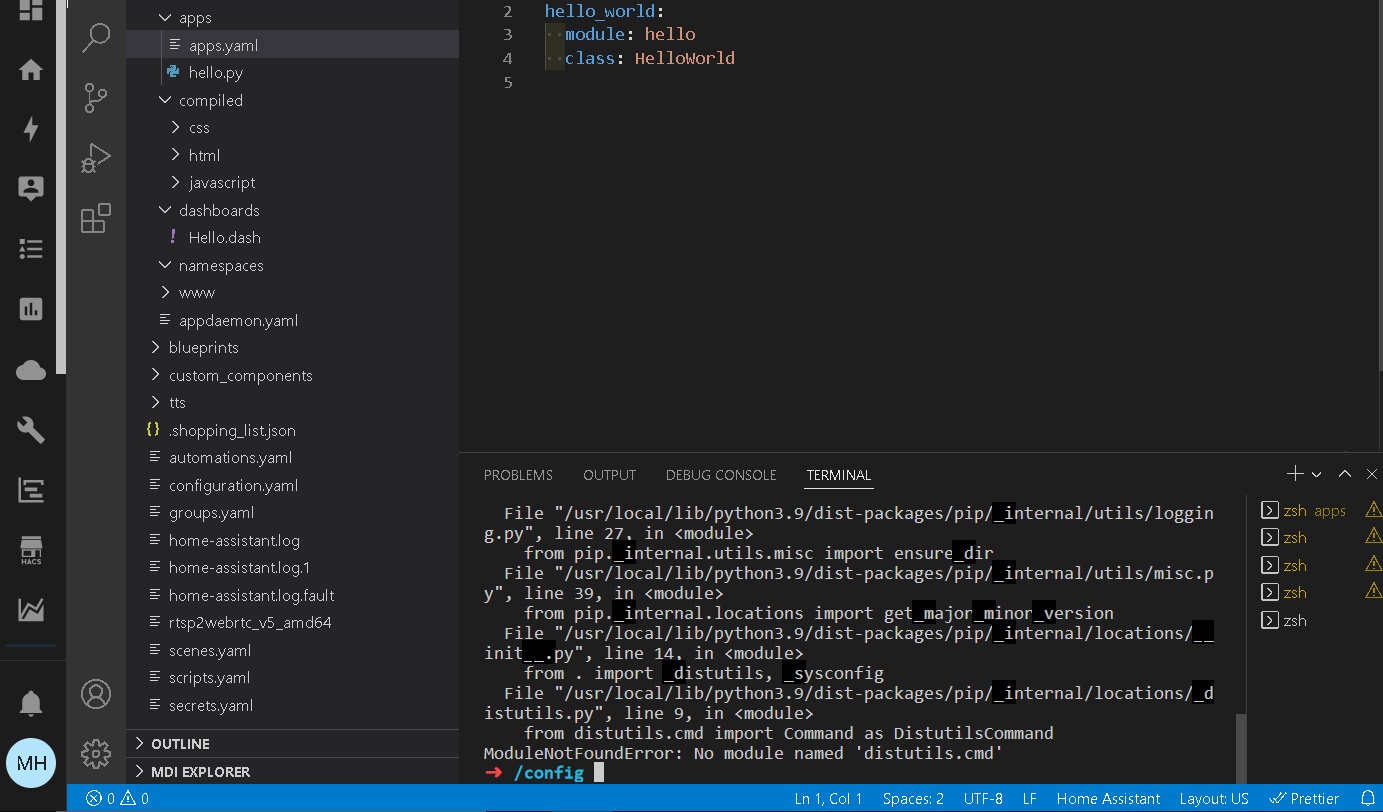Open configuration.yaml file

tap(233, 485)
